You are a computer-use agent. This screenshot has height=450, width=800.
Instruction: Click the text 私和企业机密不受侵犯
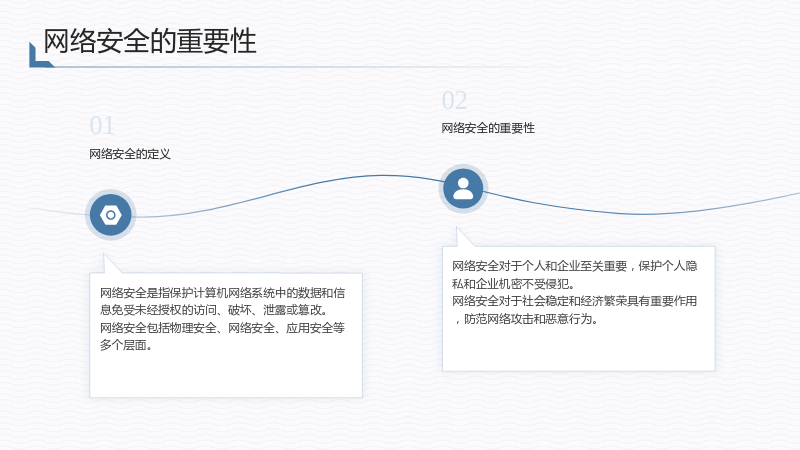click(x=513, y=284)
